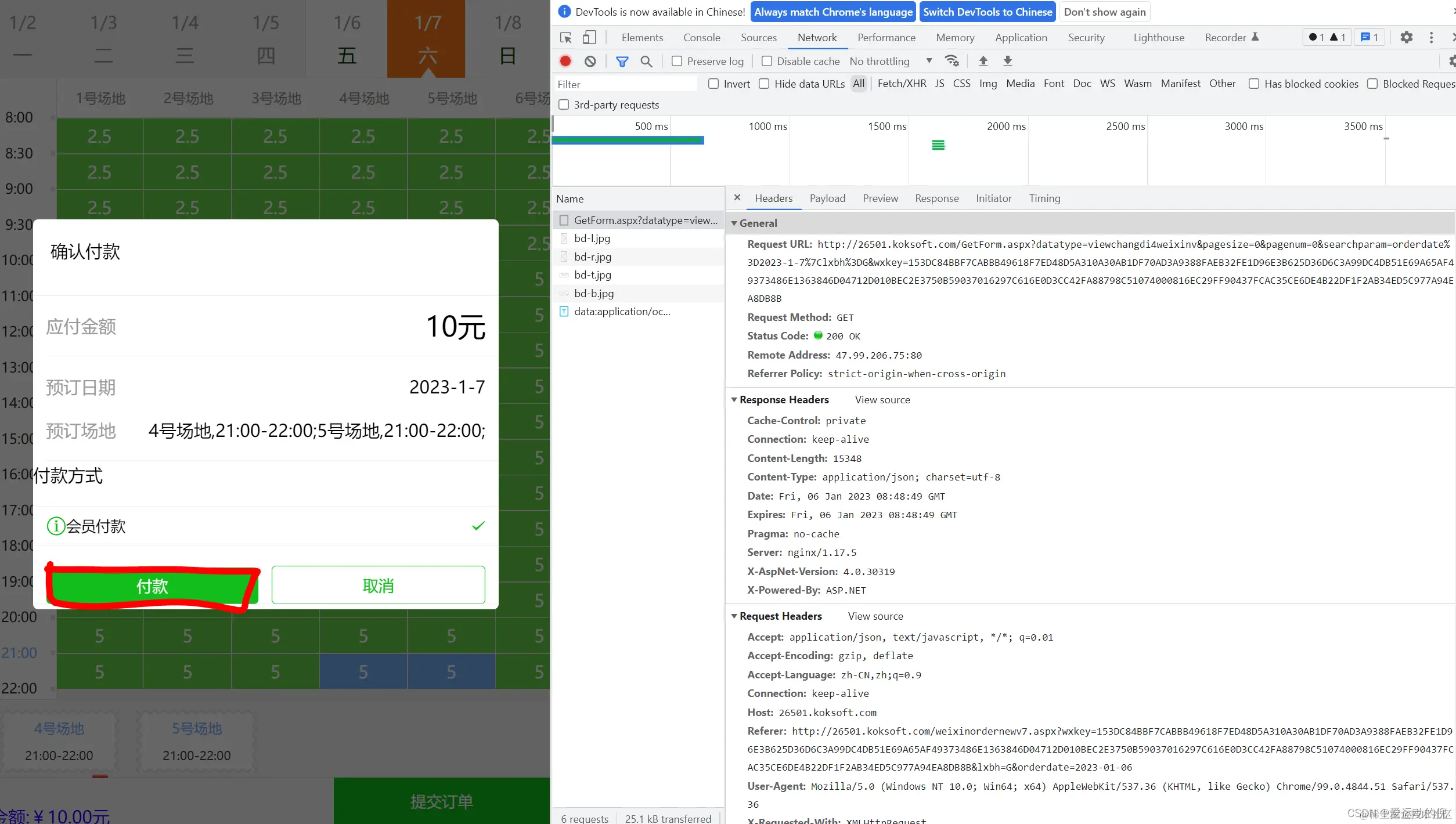This screenshot has height=824, width=1456.
Task: Enable the Preserve log checkbox
Action: (x=677, y=61)
